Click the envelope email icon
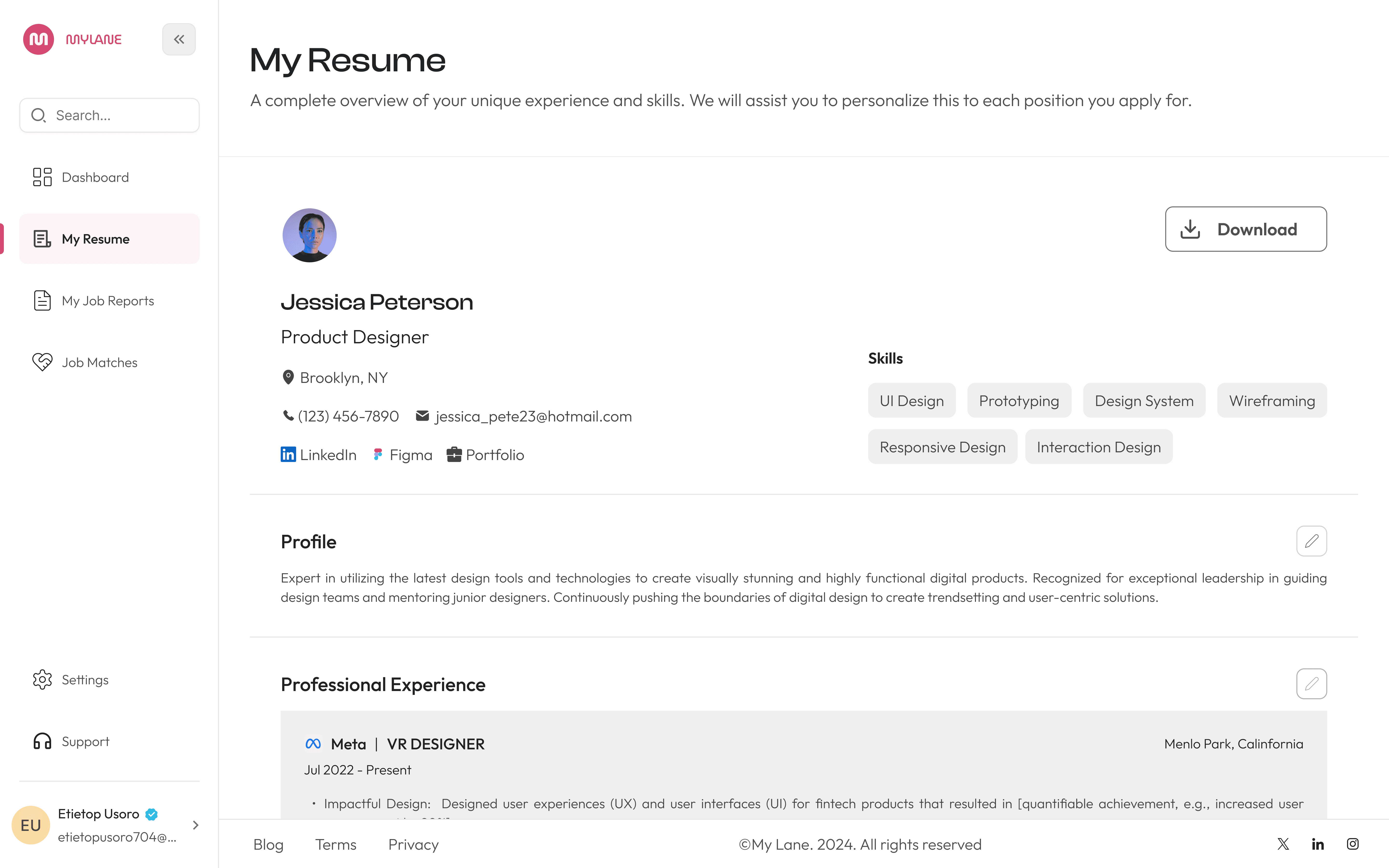Viewport: 1389px width, 868px height. [422, 416]
